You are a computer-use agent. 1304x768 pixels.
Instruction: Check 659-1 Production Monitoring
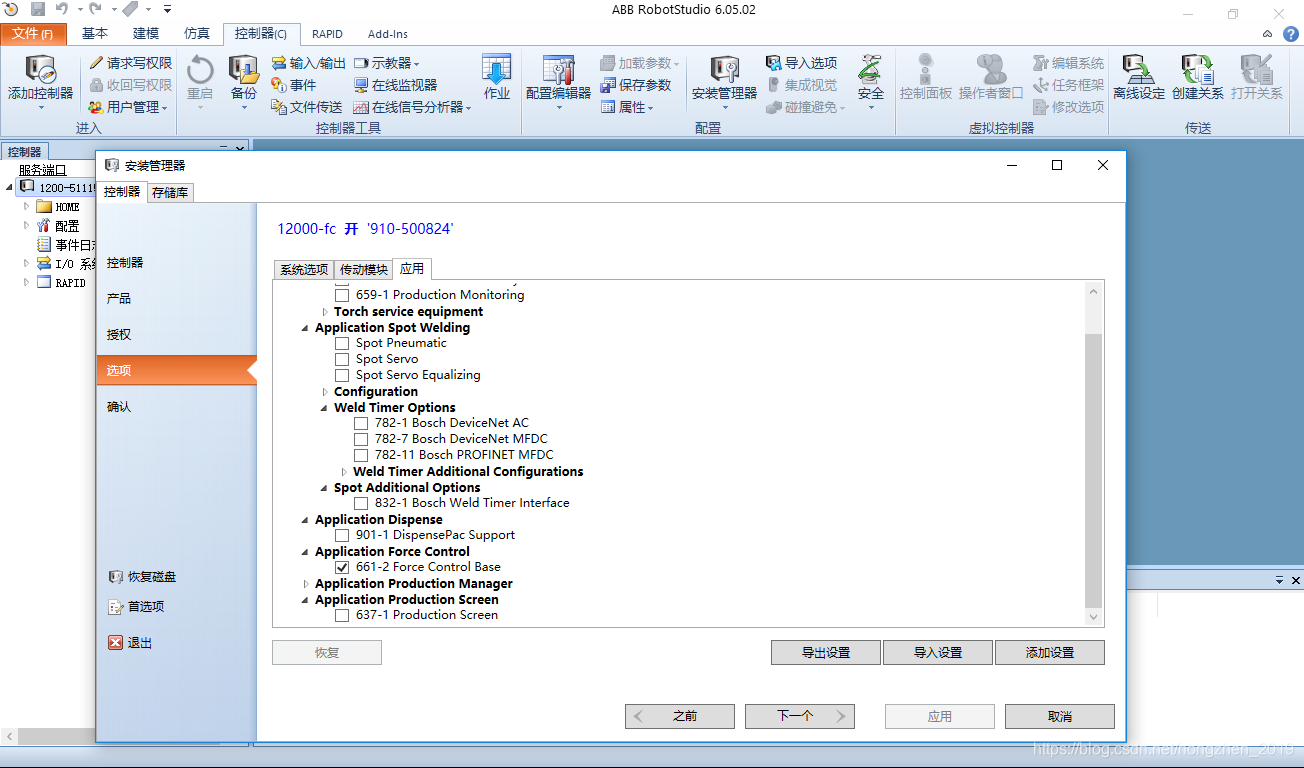click(342, 295)
